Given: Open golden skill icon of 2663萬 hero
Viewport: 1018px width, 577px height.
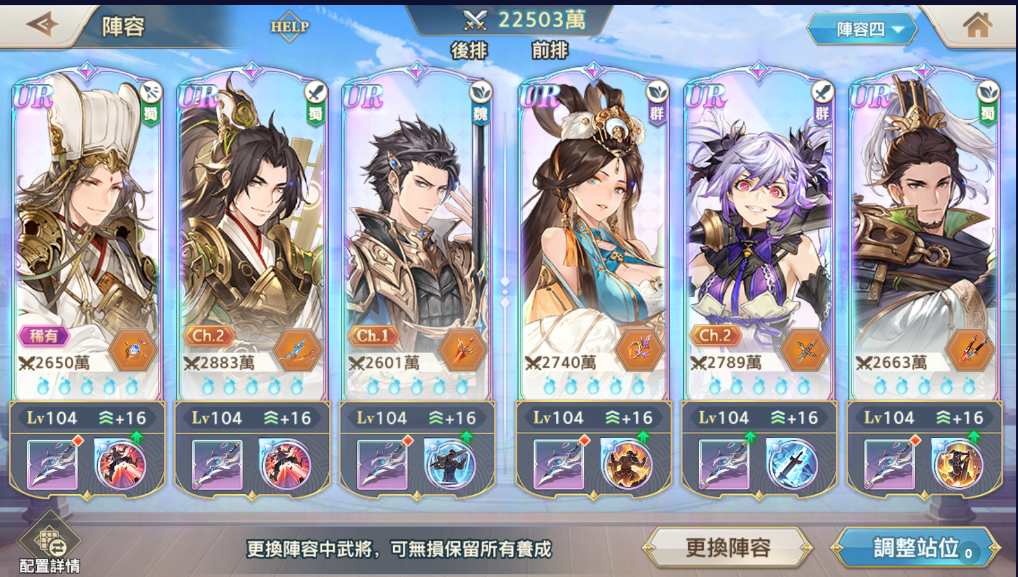Looking at the screenshot, I should 957,464.
